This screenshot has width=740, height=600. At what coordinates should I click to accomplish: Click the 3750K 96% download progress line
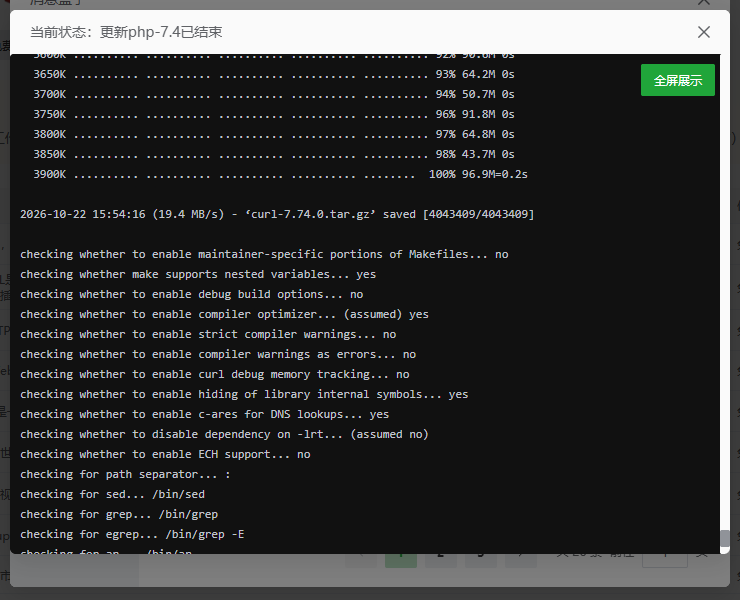point(274,114)
